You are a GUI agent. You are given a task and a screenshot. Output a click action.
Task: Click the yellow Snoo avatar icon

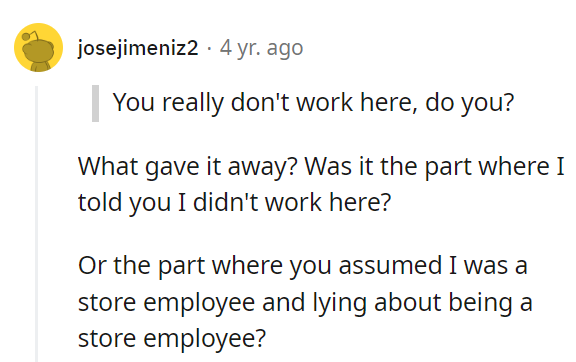(x=38, y=47)
